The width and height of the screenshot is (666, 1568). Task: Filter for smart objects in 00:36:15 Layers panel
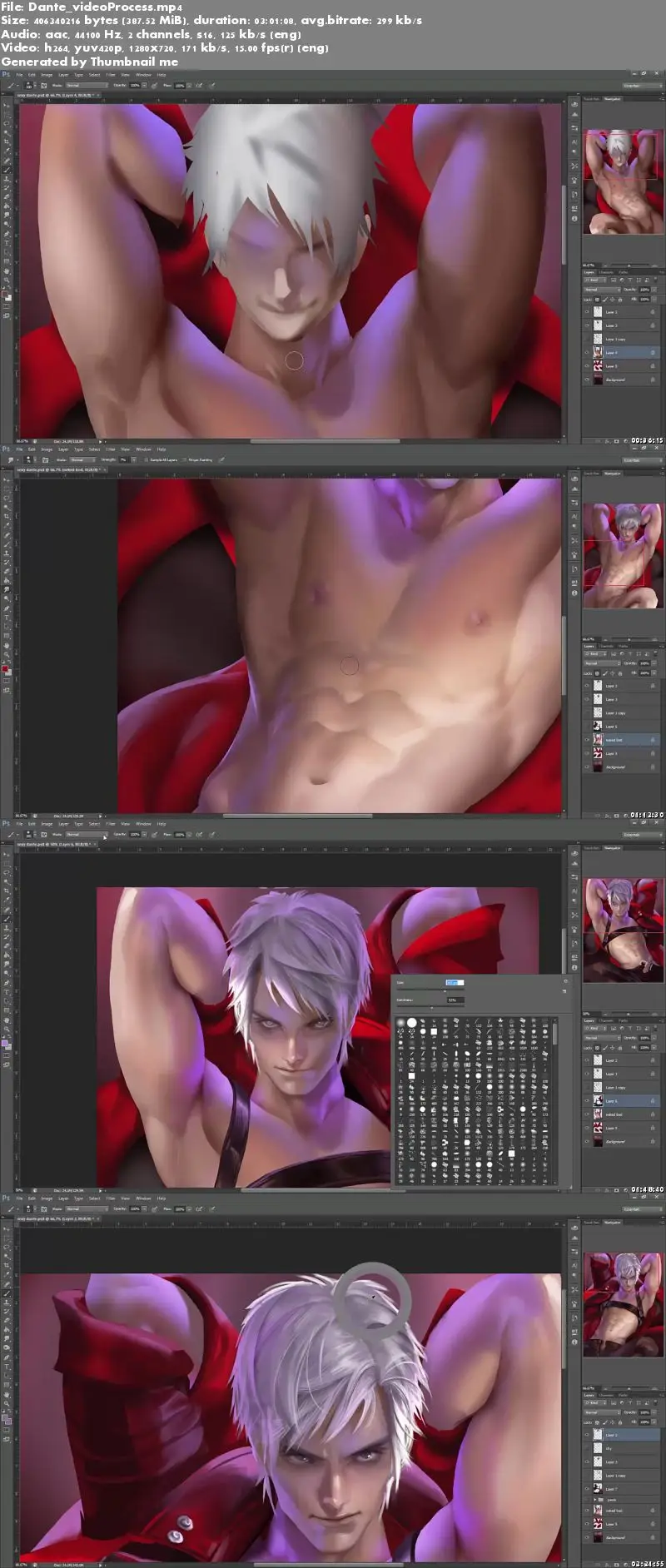tap(647, 280)
